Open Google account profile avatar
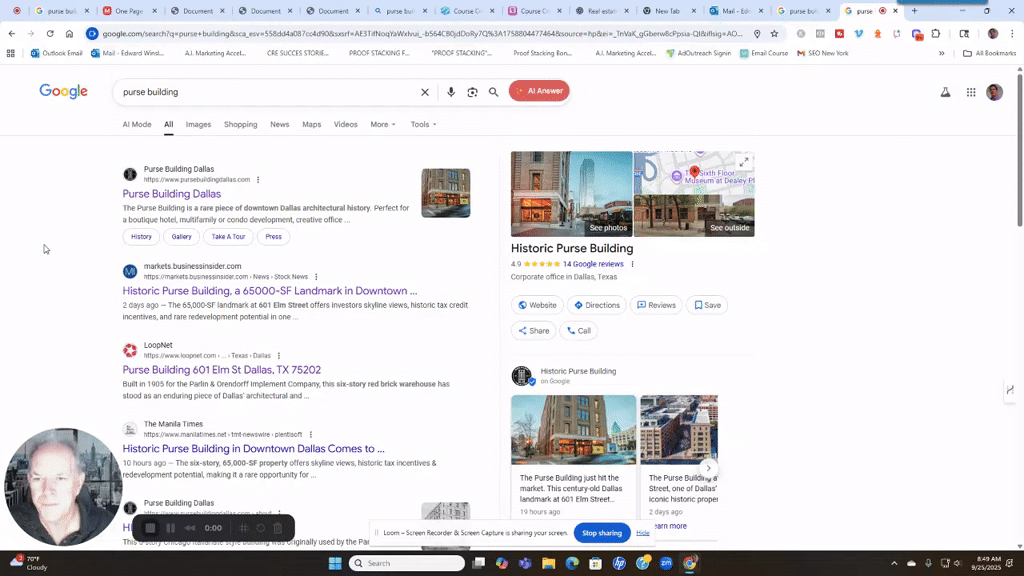The width and height of the screenshot is (1024, 576). click(x=995, y=92)
